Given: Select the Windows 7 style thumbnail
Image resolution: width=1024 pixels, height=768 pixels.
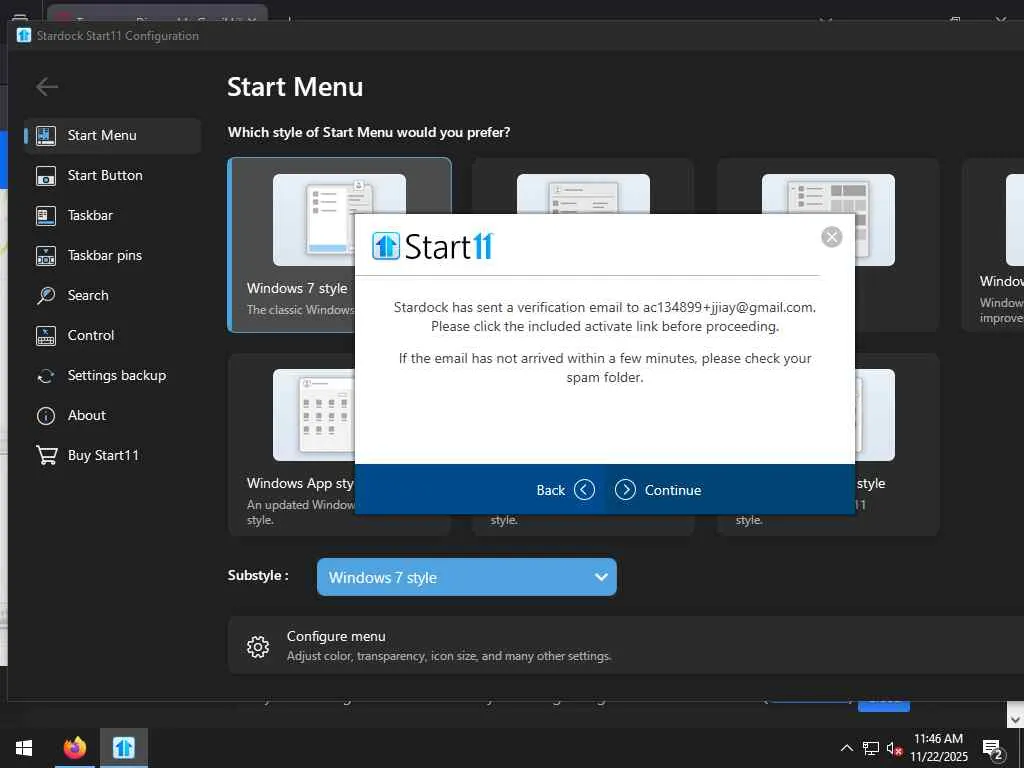Looking at the screenshot, I should (339, 219).
